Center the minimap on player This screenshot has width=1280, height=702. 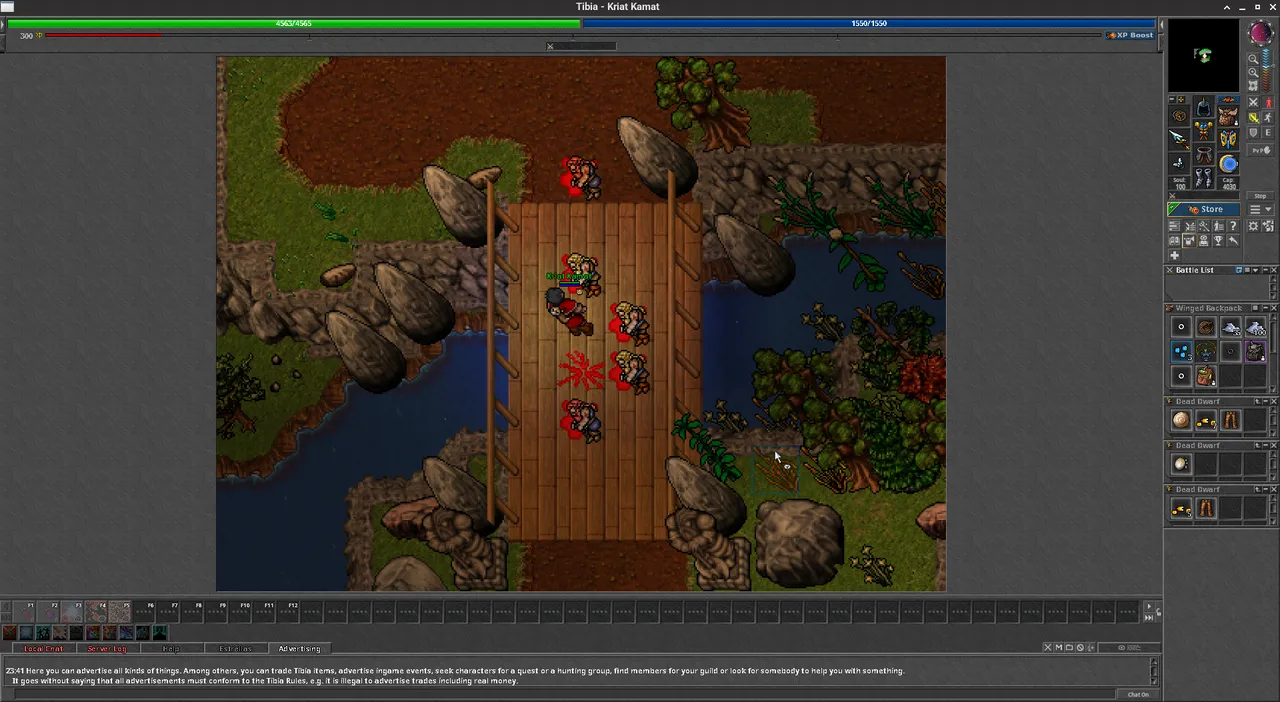pos(1253,85)
